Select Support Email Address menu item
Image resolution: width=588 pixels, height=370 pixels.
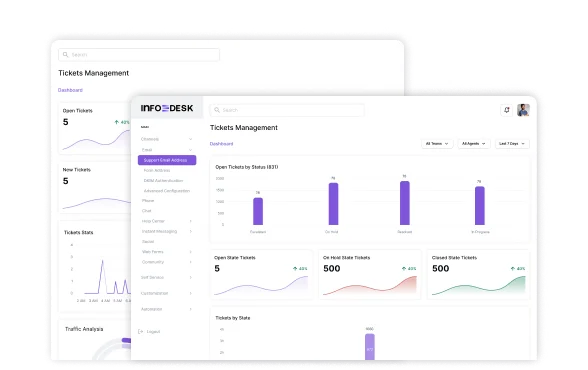coord(167,160)
